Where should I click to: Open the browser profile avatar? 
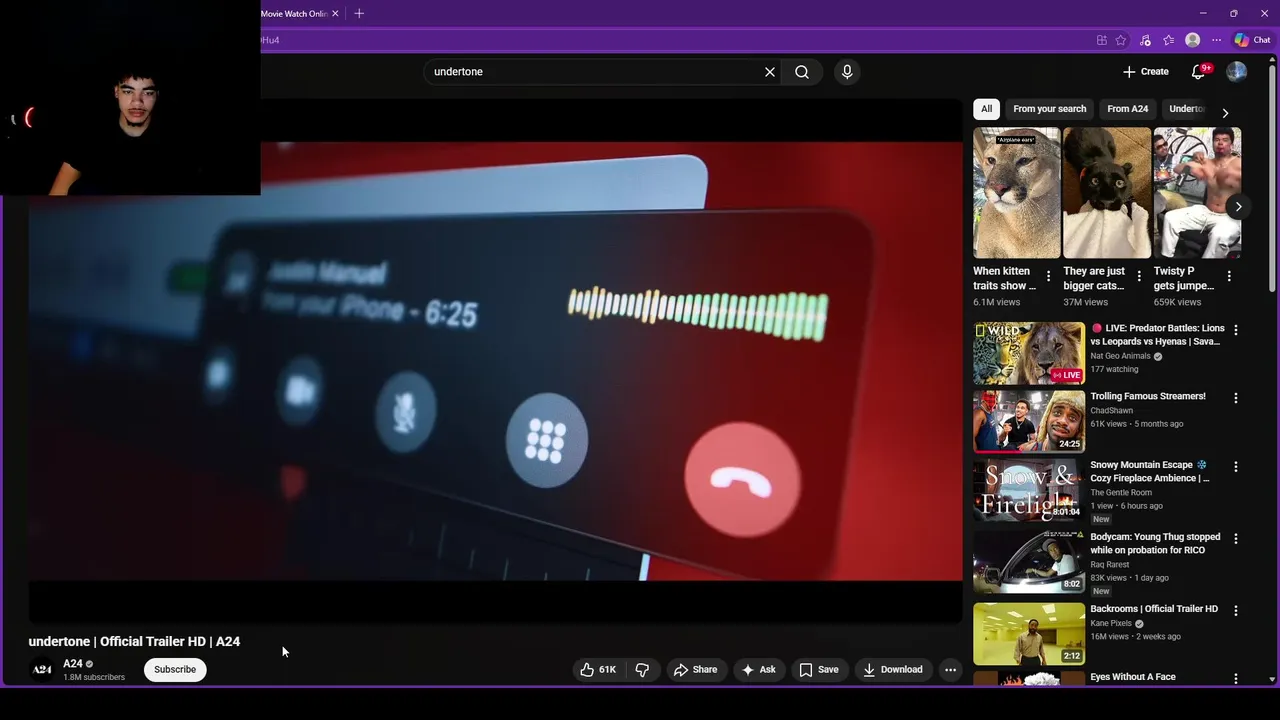(x=1192, y=41)
